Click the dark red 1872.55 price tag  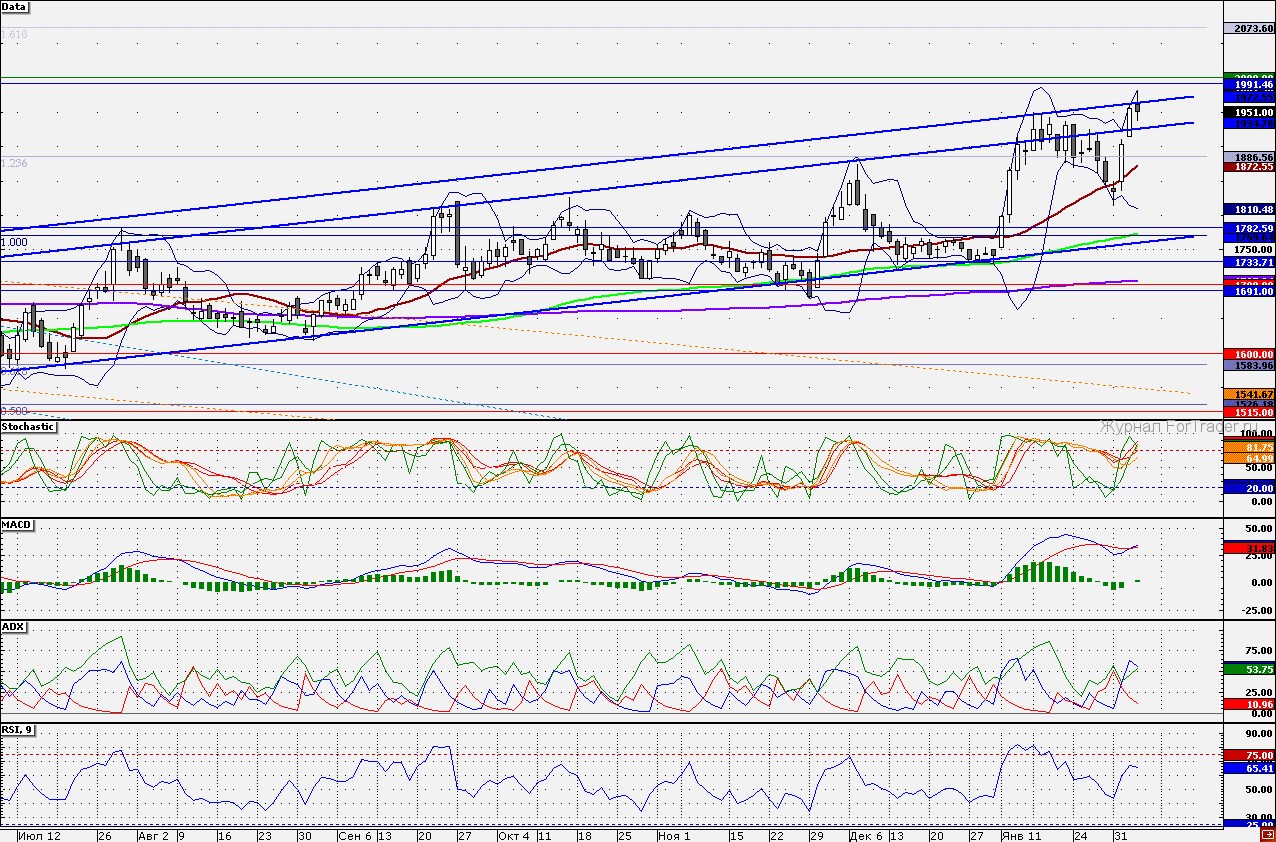(x=1249, y=167)
